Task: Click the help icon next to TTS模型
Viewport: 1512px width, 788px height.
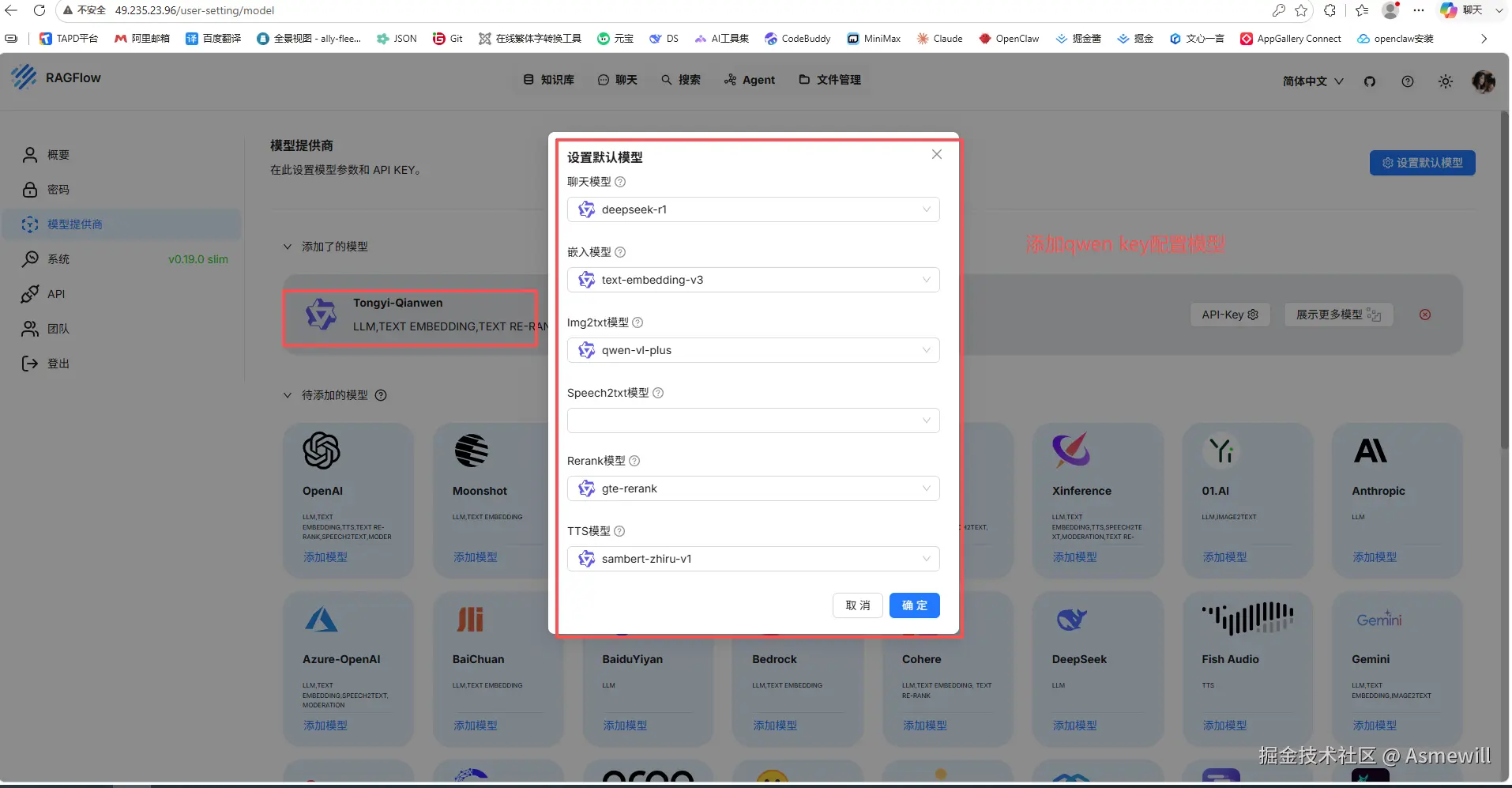Action: [x=619, y=531]
